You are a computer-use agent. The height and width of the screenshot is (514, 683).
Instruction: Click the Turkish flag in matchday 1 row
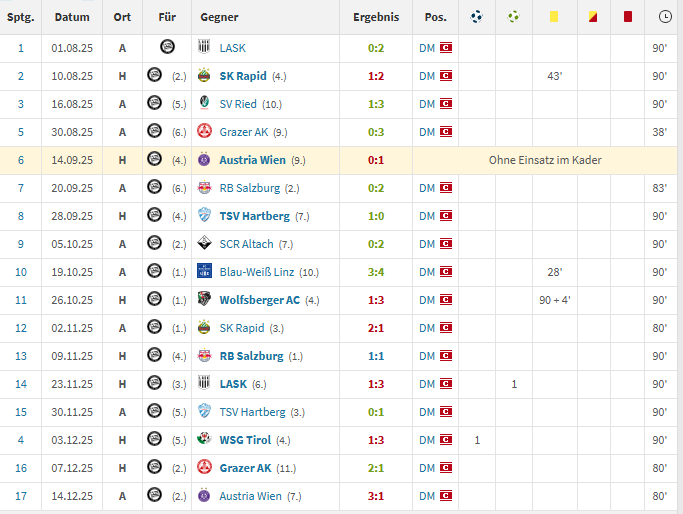(446, 48)
